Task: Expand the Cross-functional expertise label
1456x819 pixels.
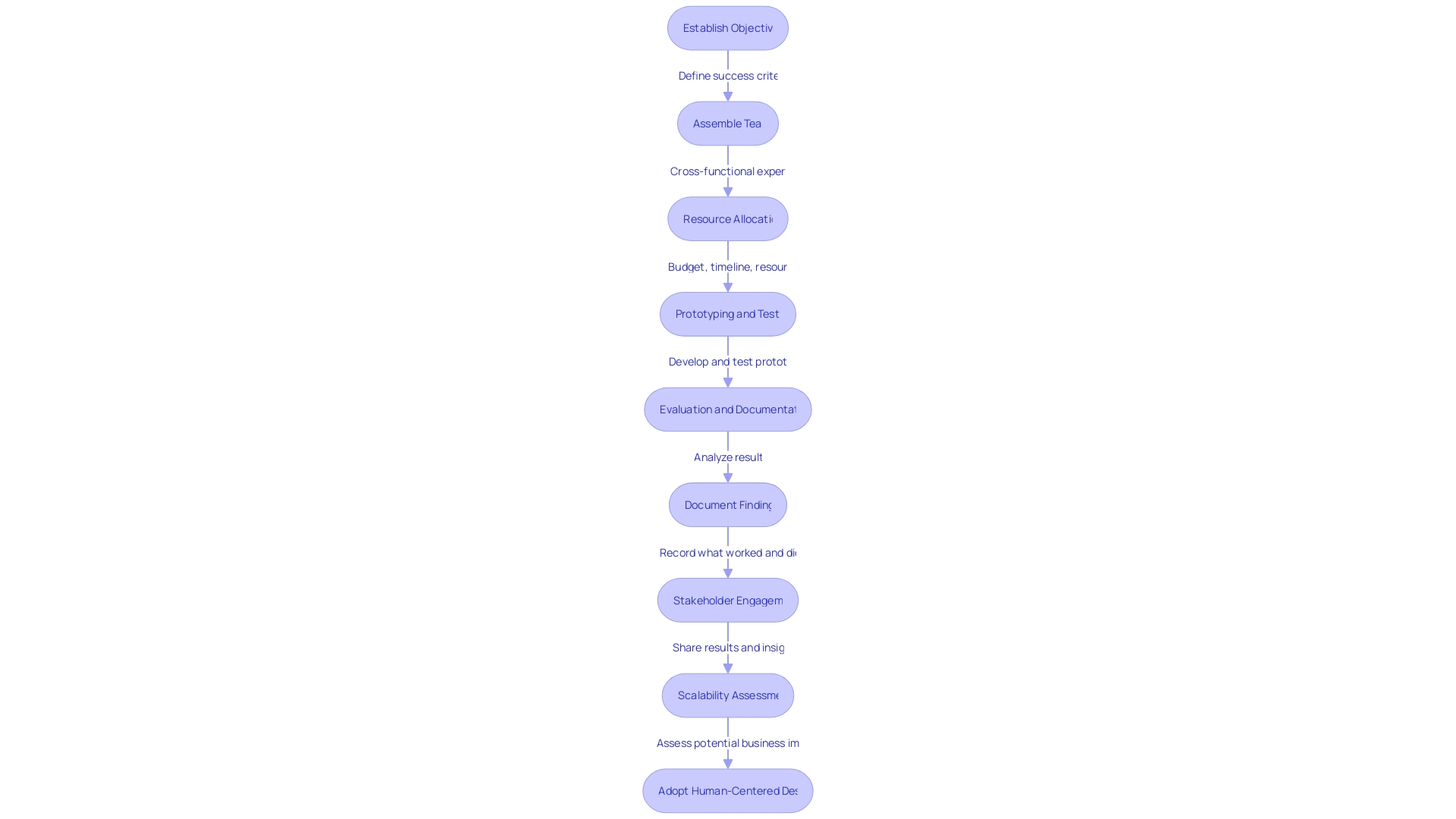Action: [727, 170]
